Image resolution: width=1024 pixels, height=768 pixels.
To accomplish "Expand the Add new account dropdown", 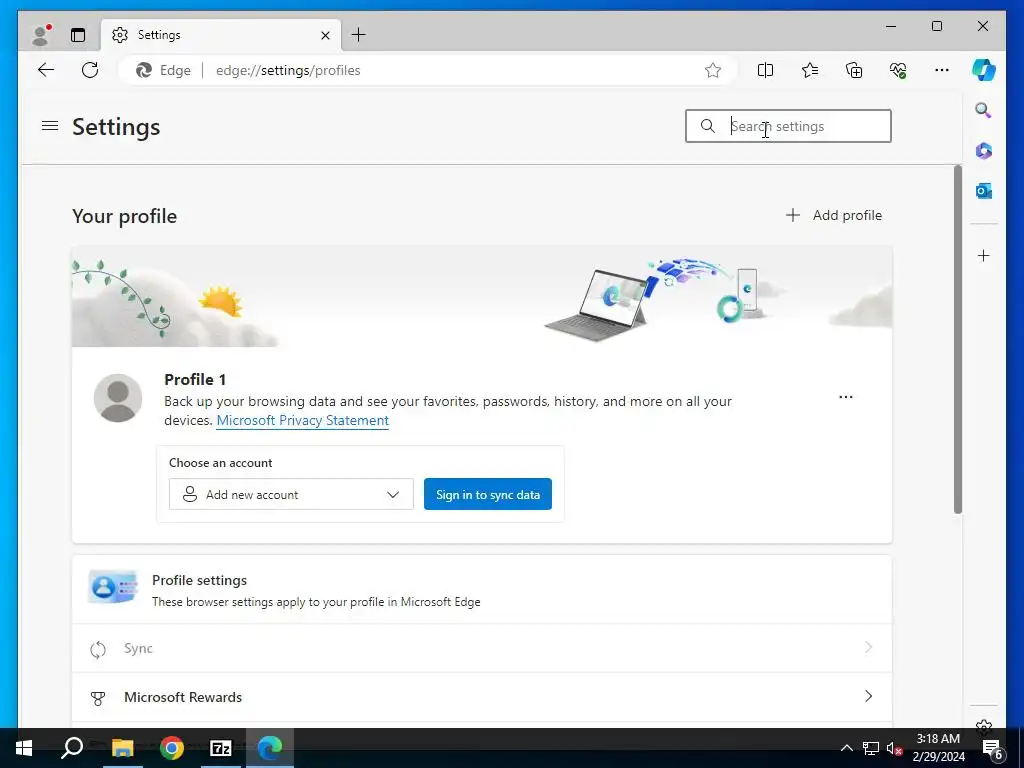I will (x=291, y=494).
